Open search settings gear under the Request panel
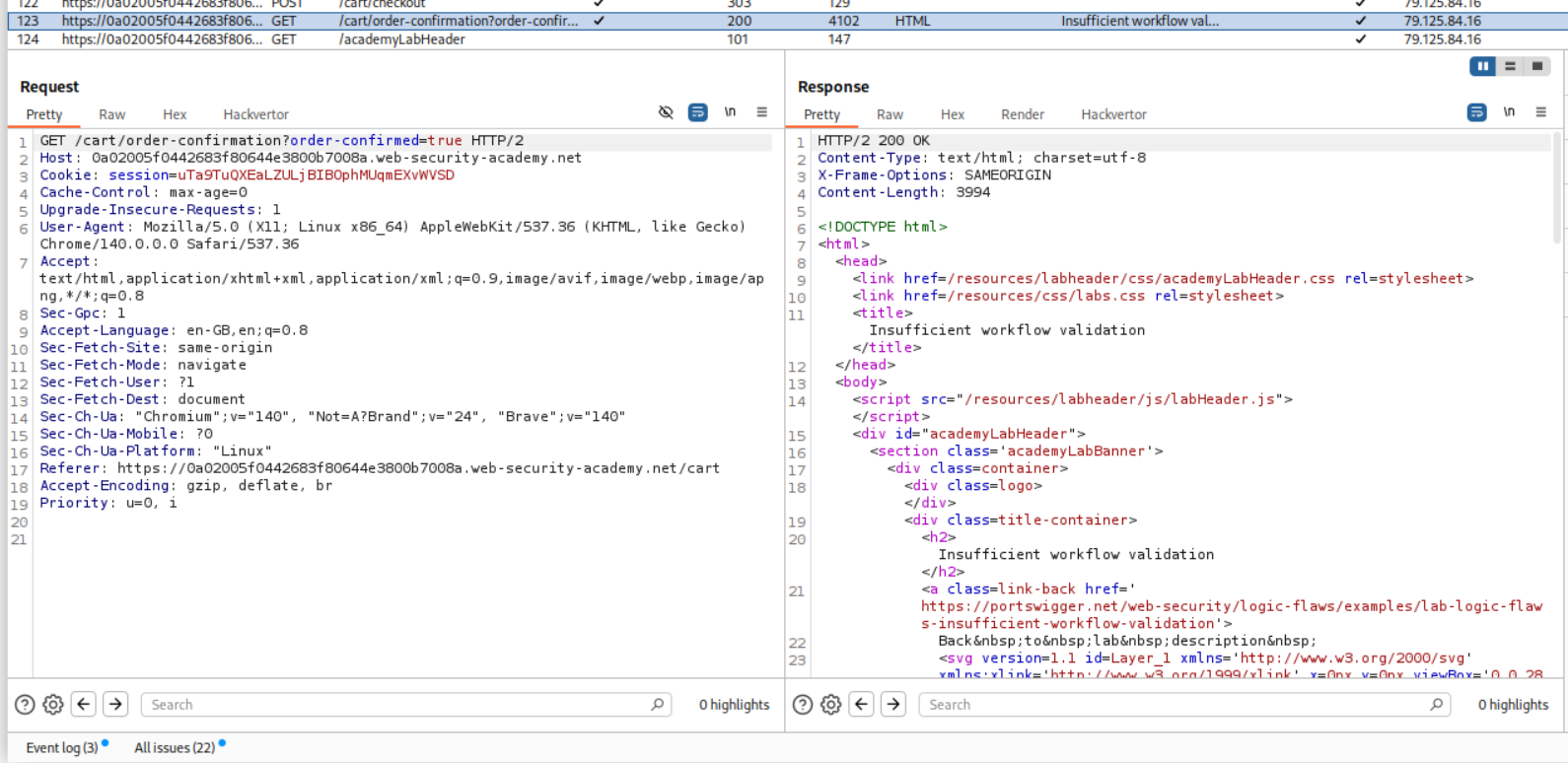Screen dimensions: 1568x763 pyautogui.click(x=53, y=704)
